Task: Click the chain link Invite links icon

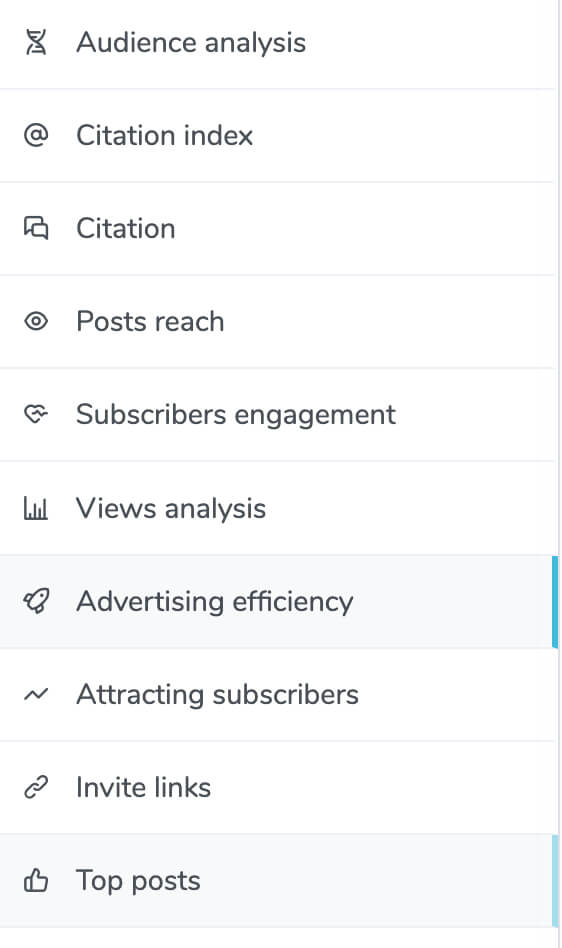Action: (x=36, y=787)
